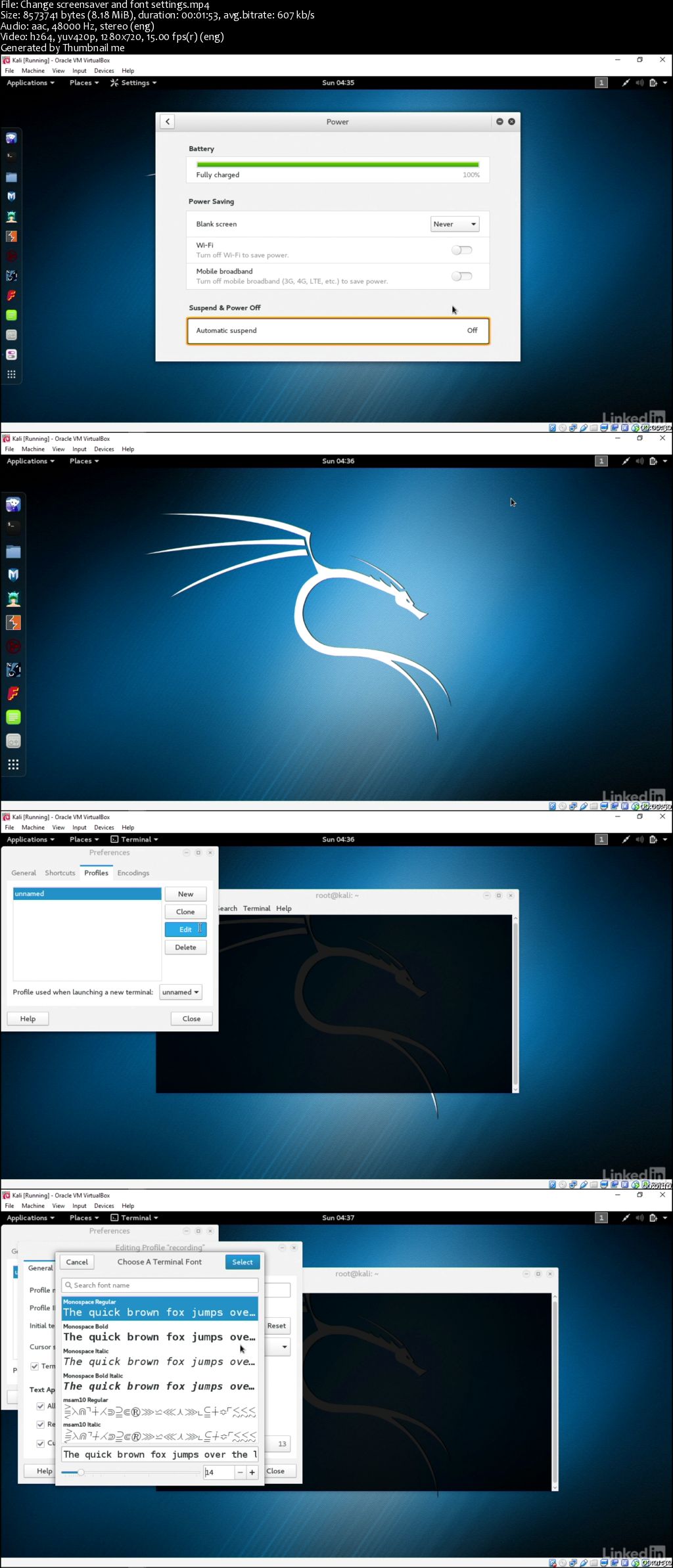Open Places menu in the empty desktop frame
The height and width of the screenshot is (1568, 673).
(x=84, y=461)
